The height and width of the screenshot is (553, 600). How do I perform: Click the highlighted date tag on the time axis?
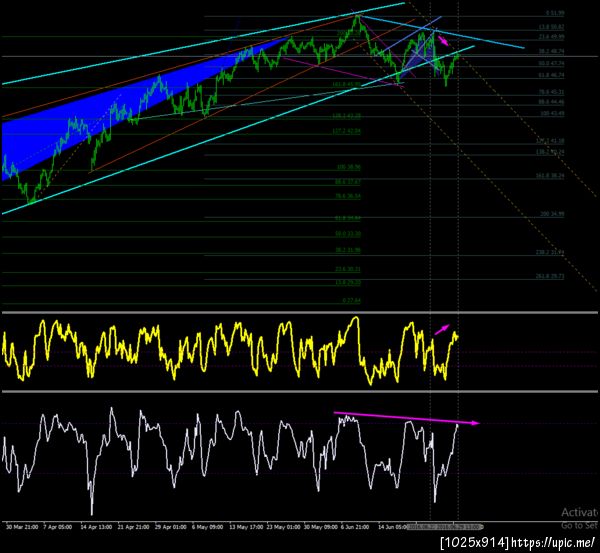point(444,527)
